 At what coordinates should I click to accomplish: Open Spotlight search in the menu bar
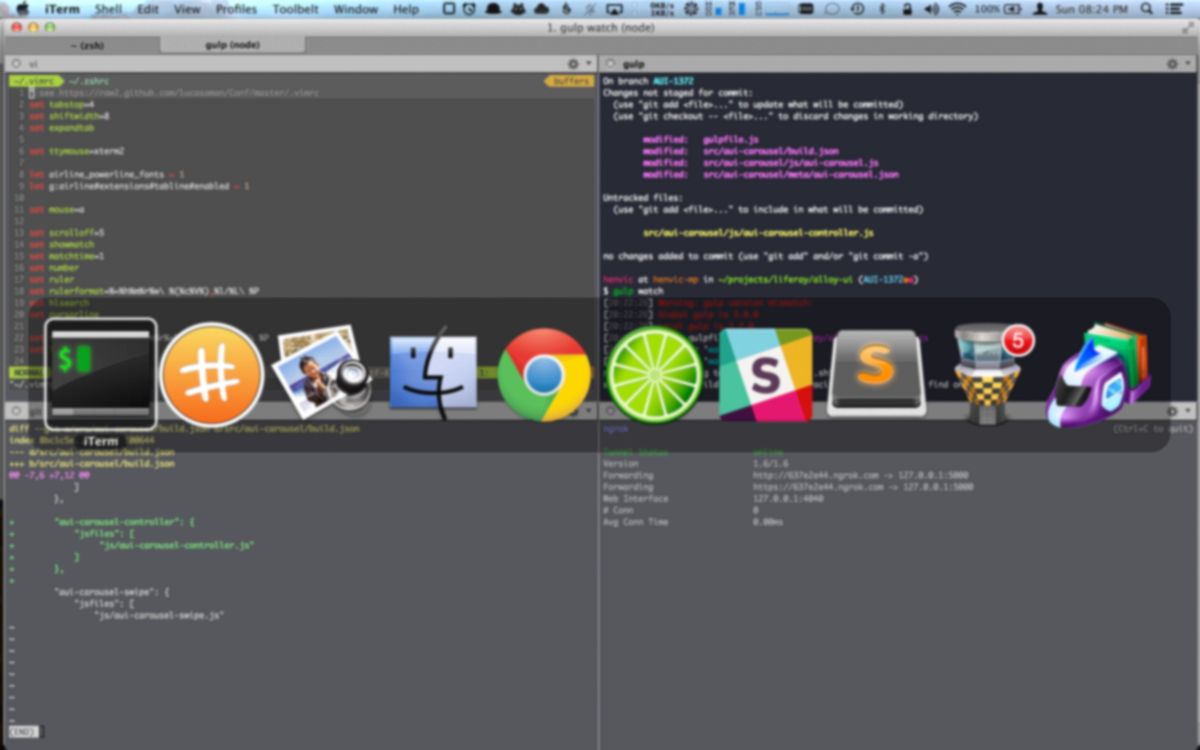1146,9
